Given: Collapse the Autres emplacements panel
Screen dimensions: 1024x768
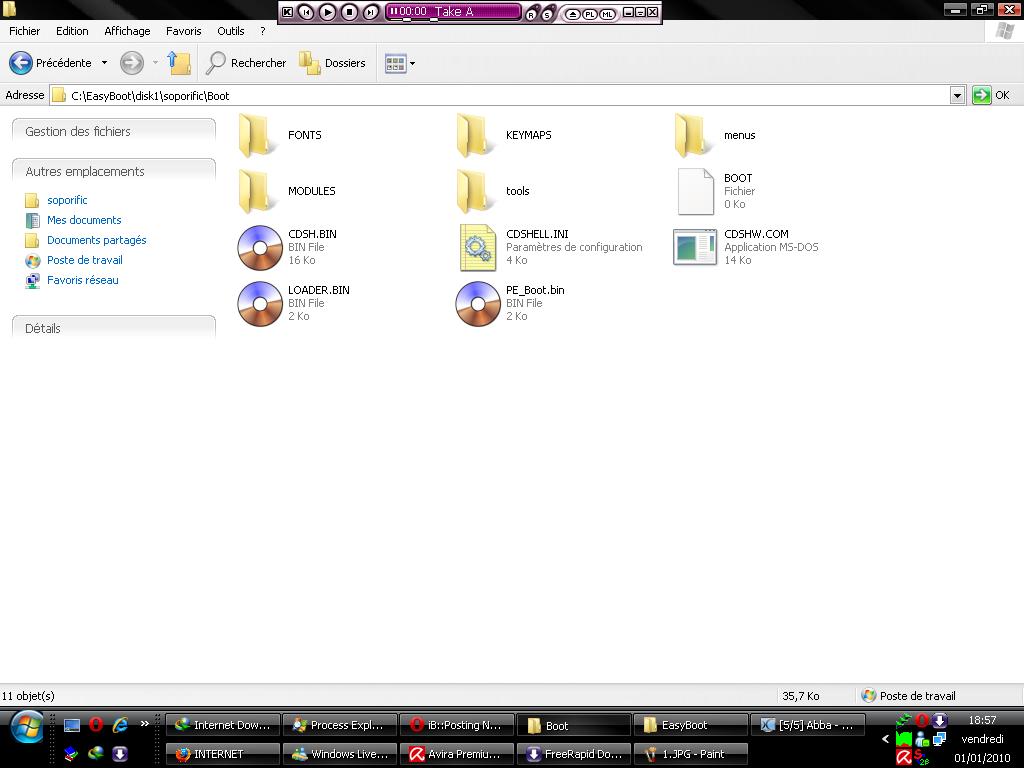Looking at the screenshot, I should click(x=114, y=171).
